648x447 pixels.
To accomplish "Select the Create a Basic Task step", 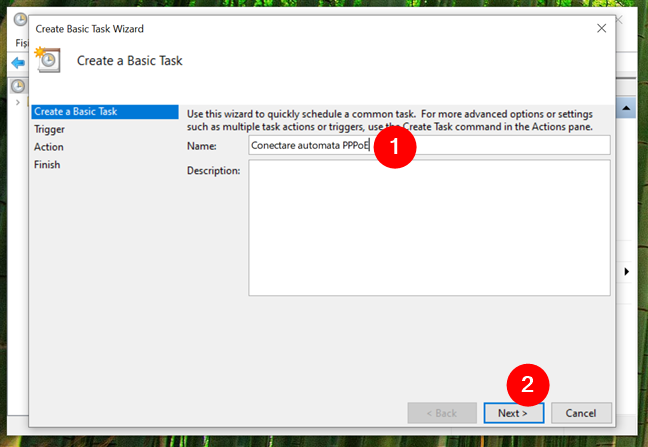I will tap(105, 112).
